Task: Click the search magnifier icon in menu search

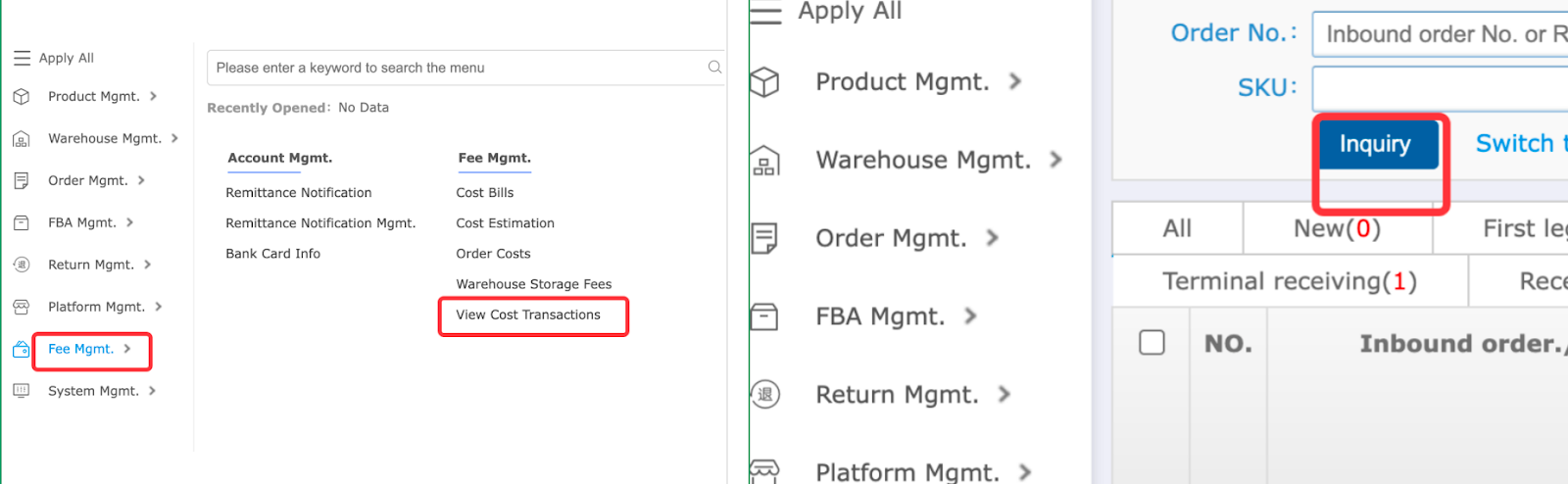Action: [x=714, y=68]
